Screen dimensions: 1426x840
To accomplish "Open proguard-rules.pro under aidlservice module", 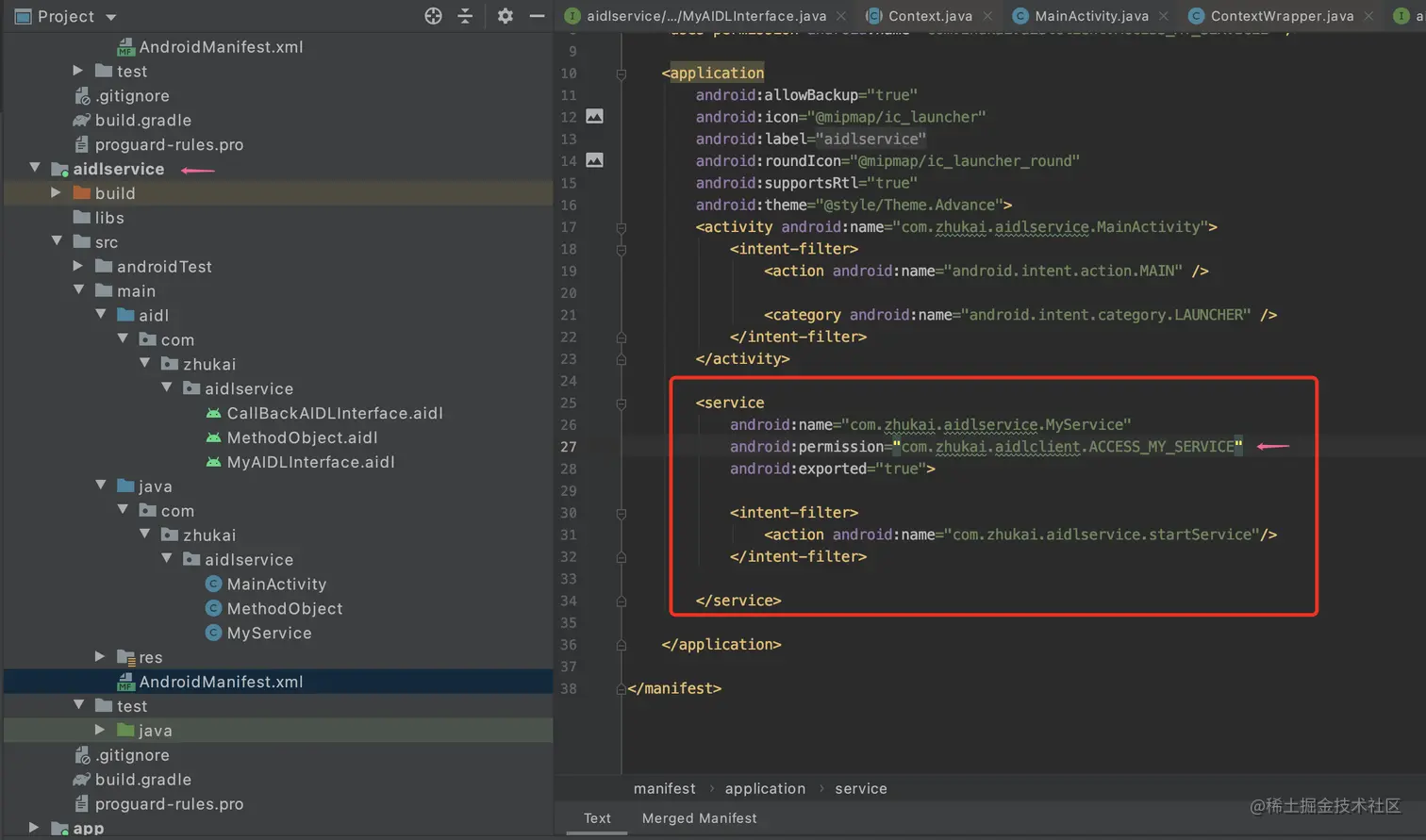I will coord(169,804).
